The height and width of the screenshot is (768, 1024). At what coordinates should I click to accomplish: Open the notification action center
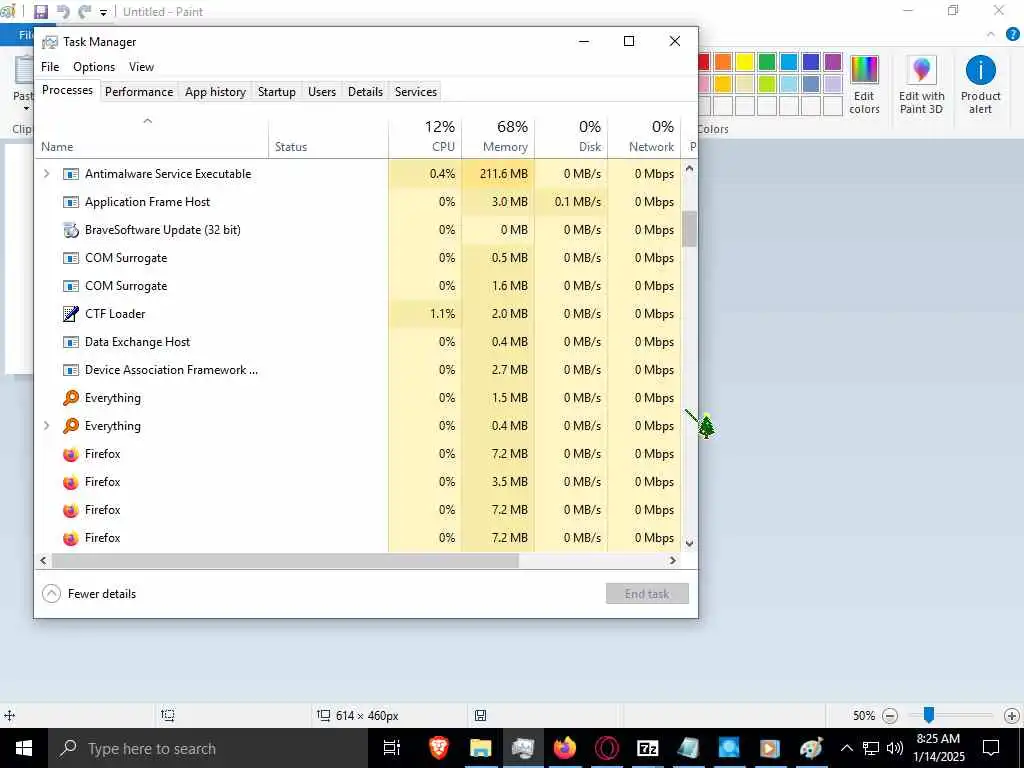click(x=991, y=748)
